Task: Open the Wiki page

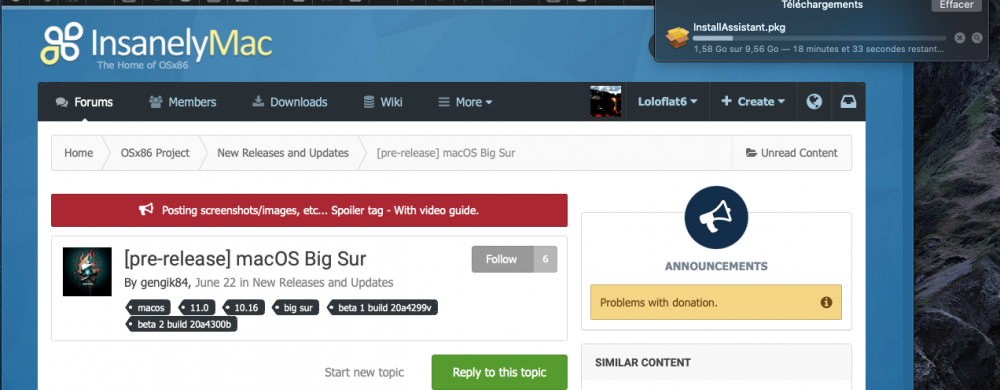Action: pyautogui.click(x=383, y=102)
